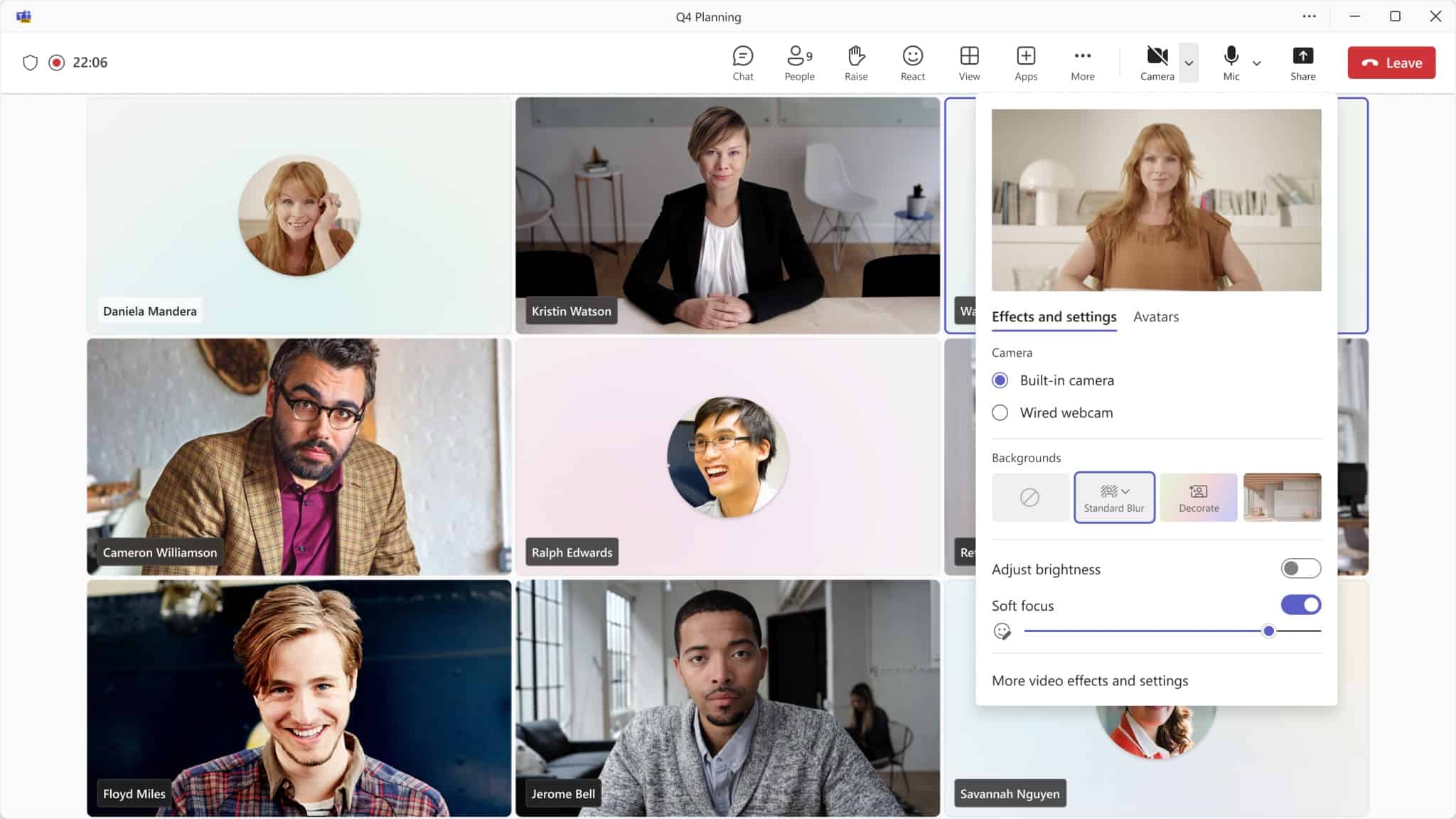Open the People panel

(799, 62)
